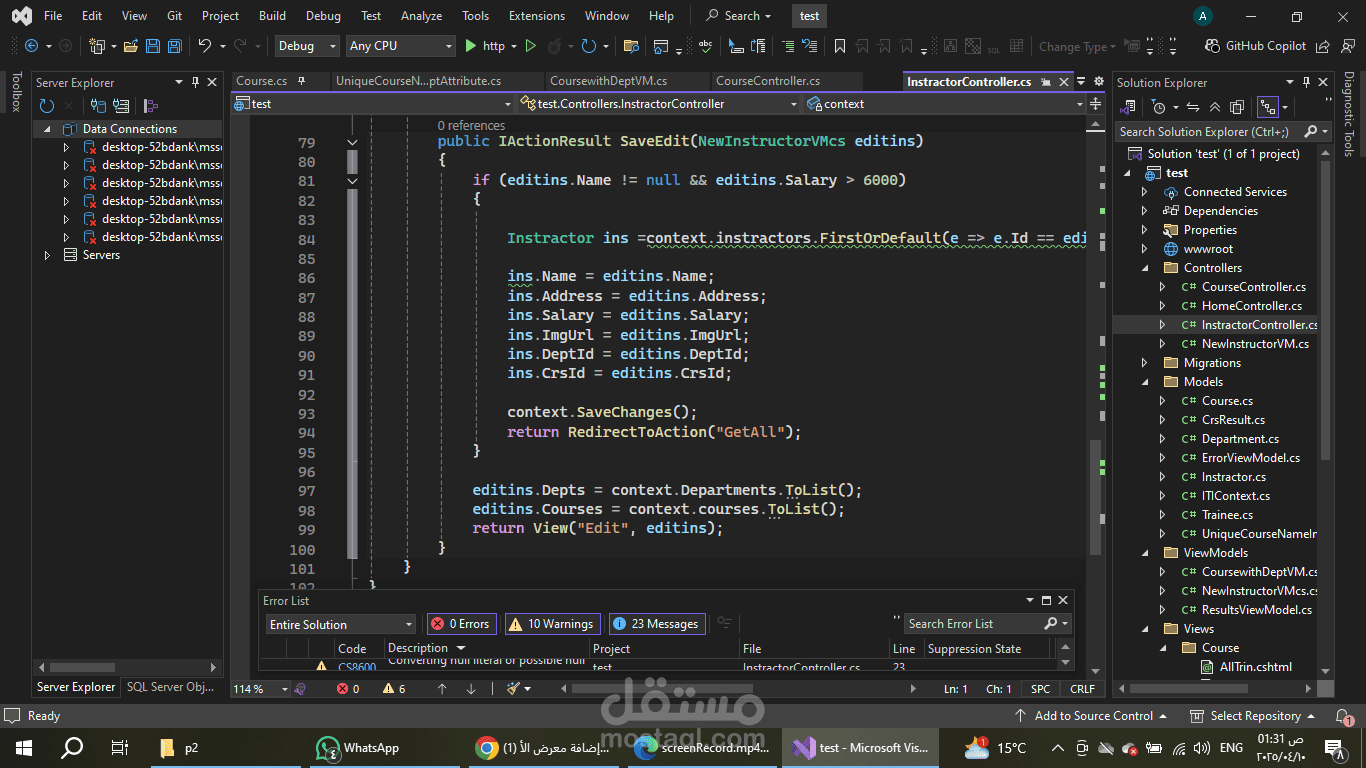Start debugging with the green http play button

pyautogui.click(x=484, y=46)
